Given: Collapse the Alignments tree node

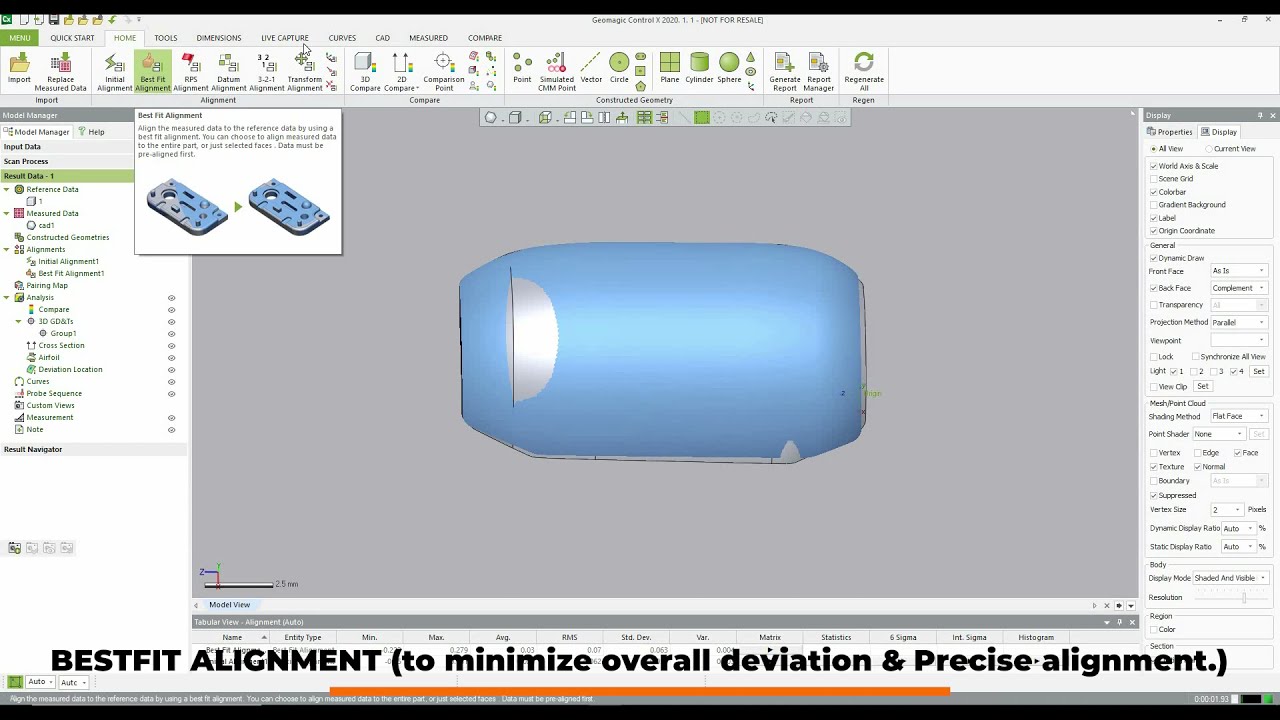Looking at the screenshot, I should pyautogui.click(x=7, y=249).
